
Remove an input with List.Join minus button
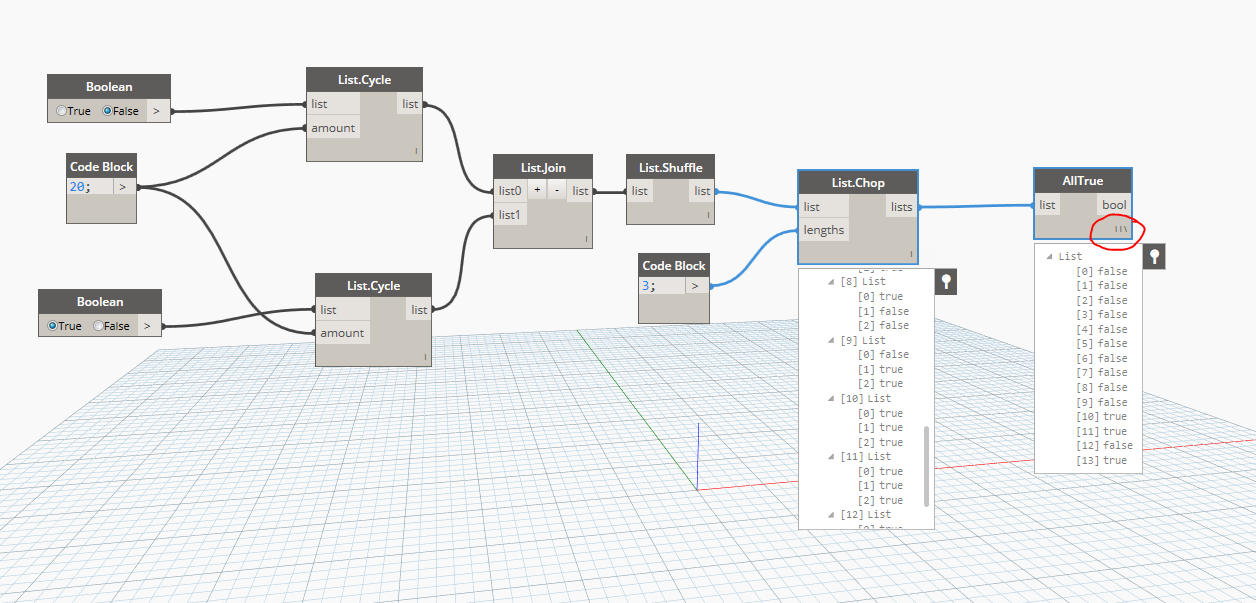coord(556,190)
